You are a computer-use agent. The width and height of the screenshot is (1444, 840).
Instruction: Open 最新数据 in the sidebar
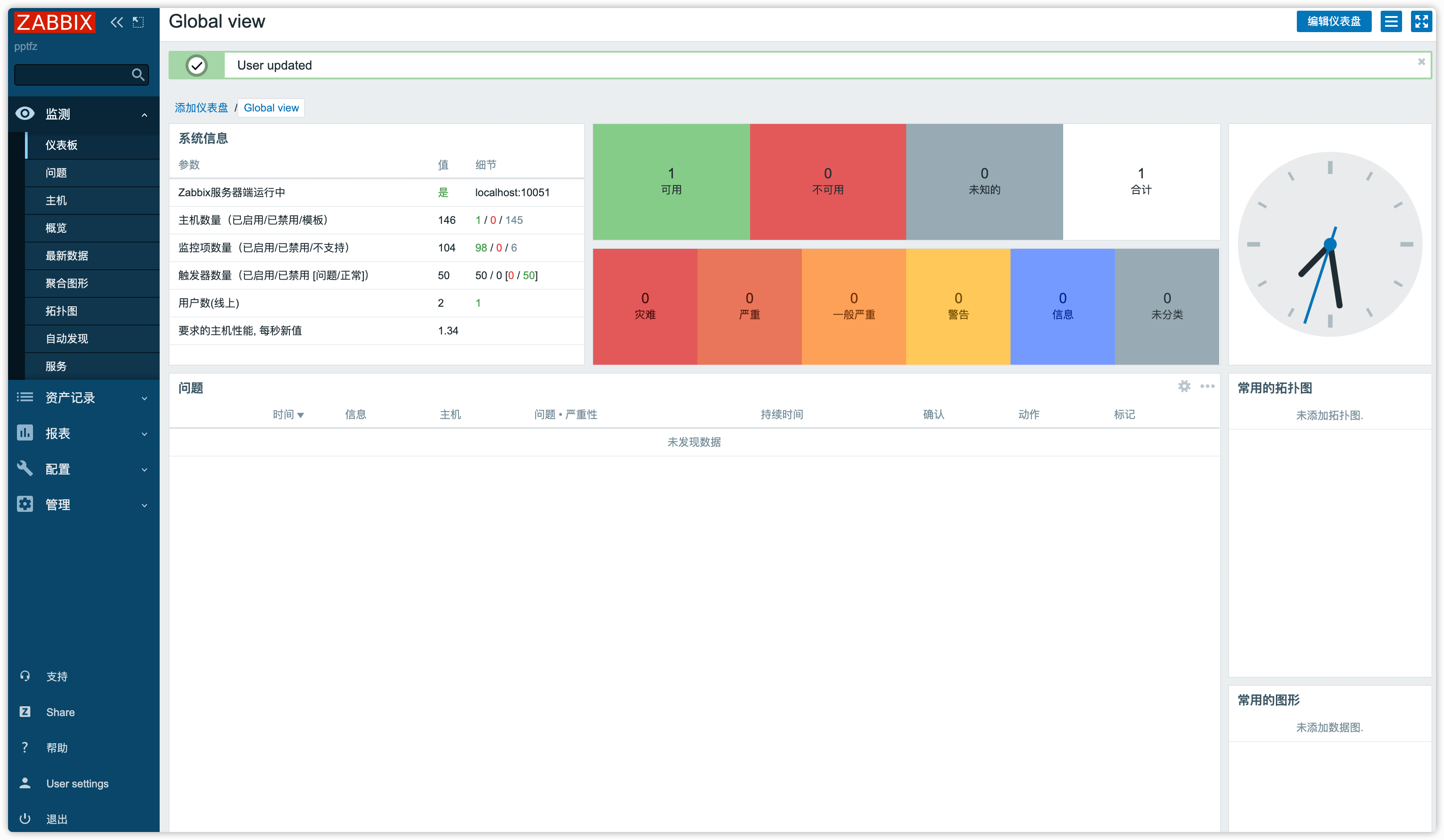tap(92, 255)
